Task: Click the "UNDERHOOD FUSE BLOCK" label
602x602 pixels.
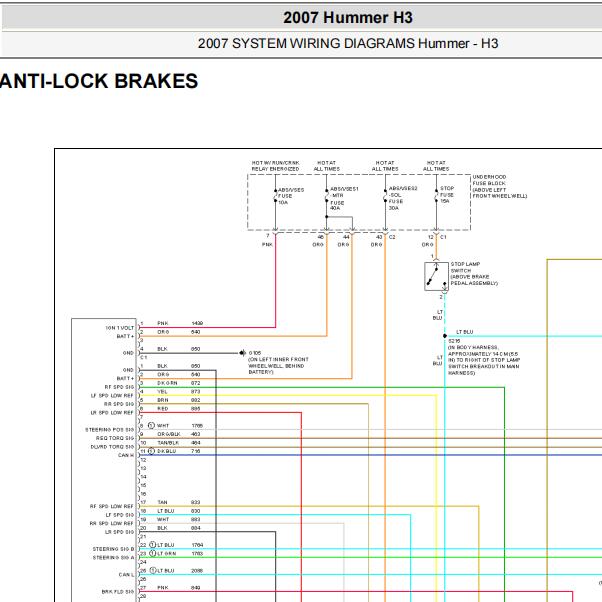Action: pyautogui.click(x=499, y=187)
